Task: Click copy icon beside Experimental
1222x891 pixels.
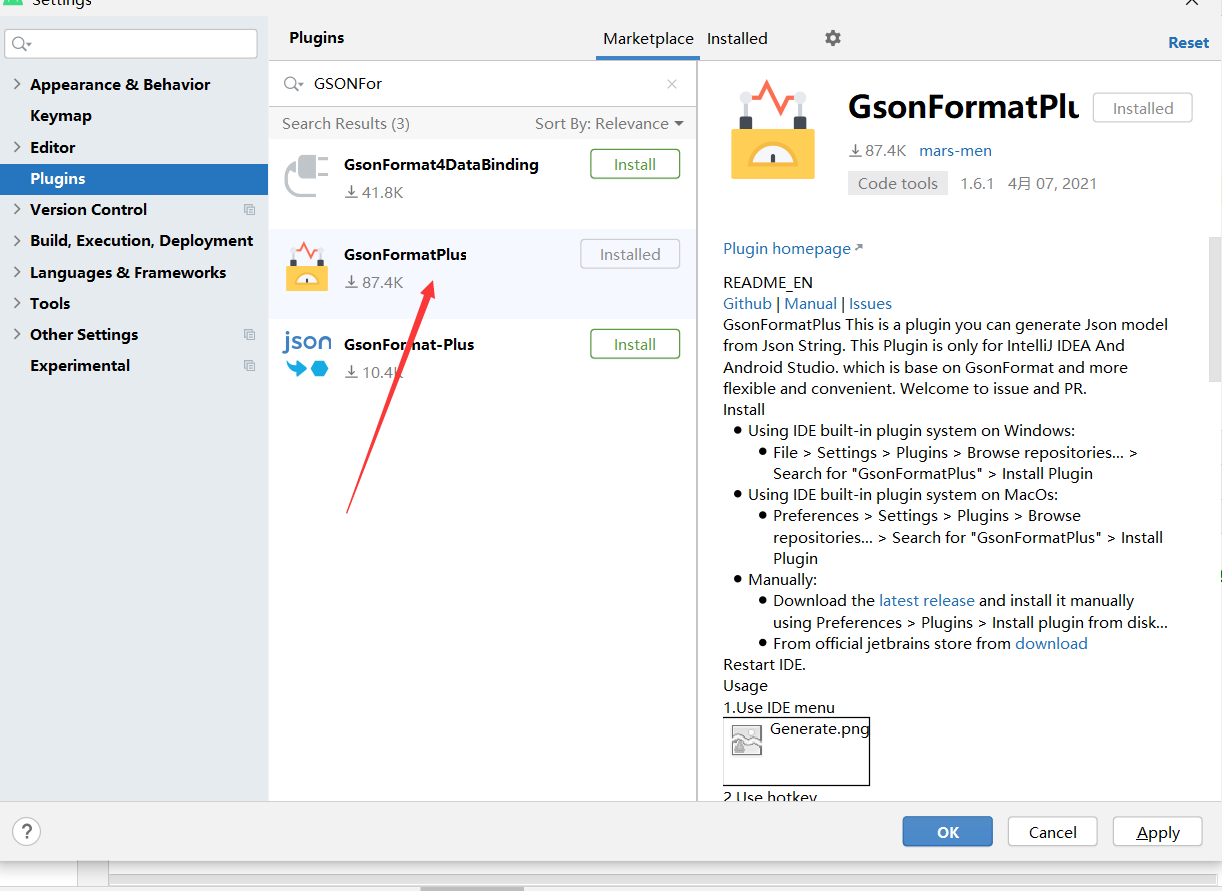Action: (249, 366)
